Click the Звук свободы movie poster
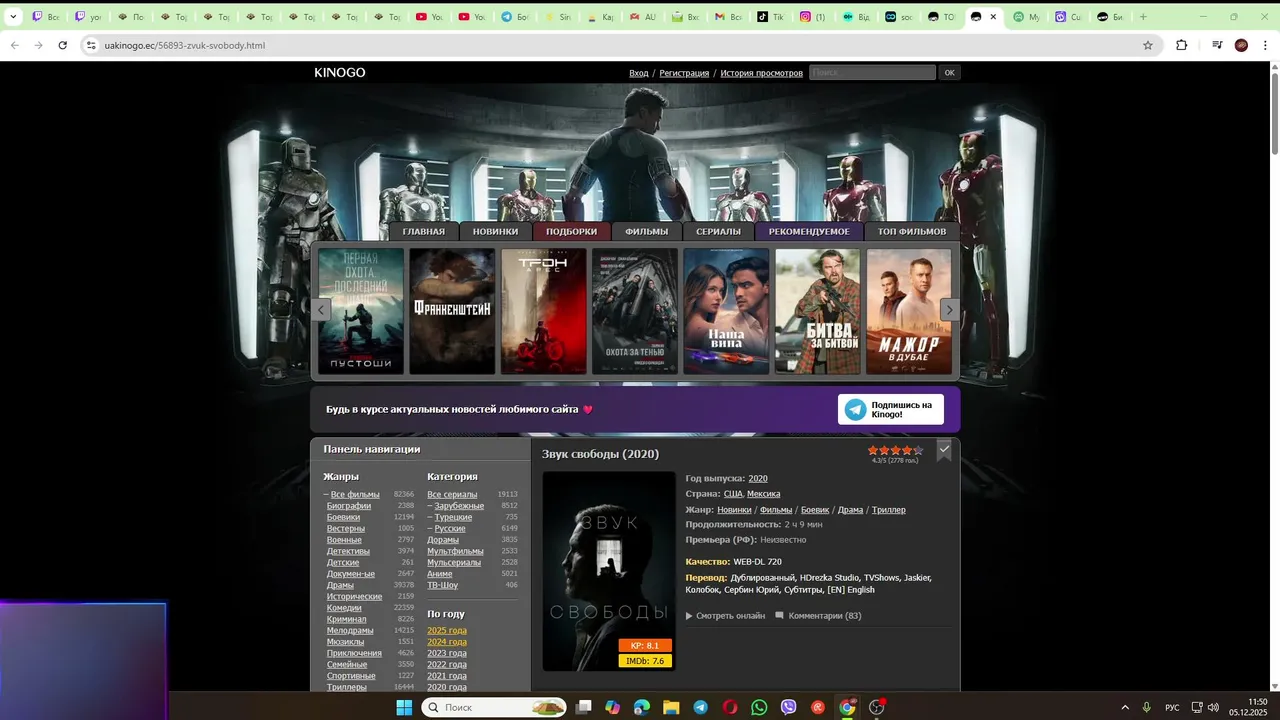Screen dimensions: 1280x720 click(x=609, y=571)
